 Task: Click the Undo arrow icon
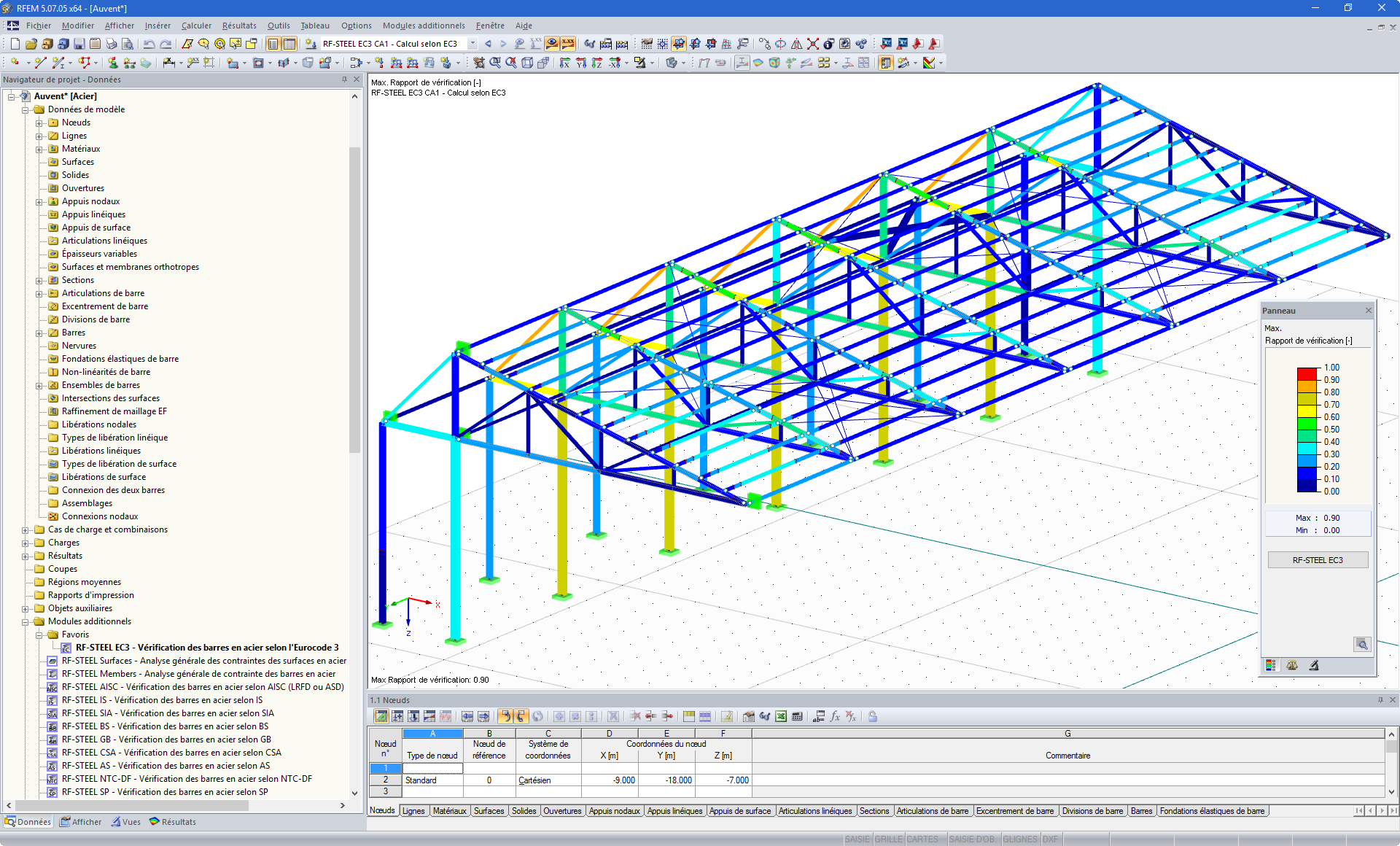coord(149,44)
